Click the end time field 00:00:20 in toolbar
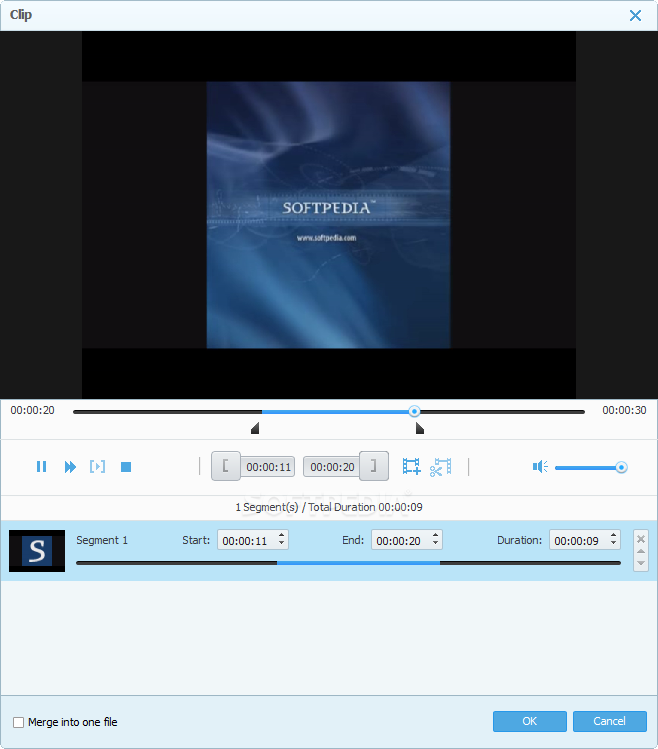Image resolution: width=658 pixels, height=749 pixels. tap(332, 467)
